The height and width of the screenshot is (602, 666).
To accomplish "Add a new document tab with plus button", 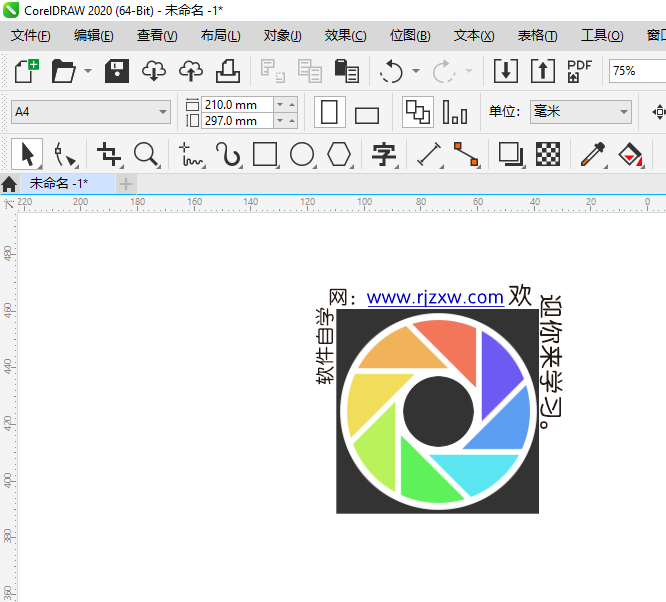I will (x=125, y=184).
